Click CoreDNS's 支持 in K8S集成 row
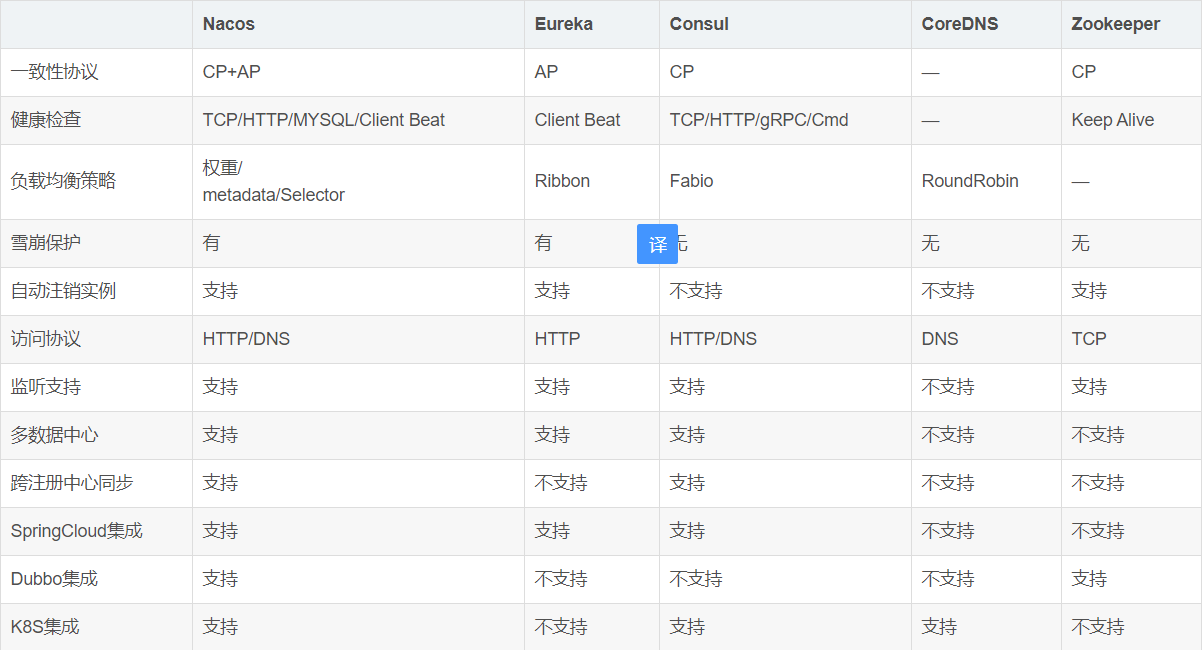The height and width of the screenshot is (650, 1203). (x=940, y=627)
